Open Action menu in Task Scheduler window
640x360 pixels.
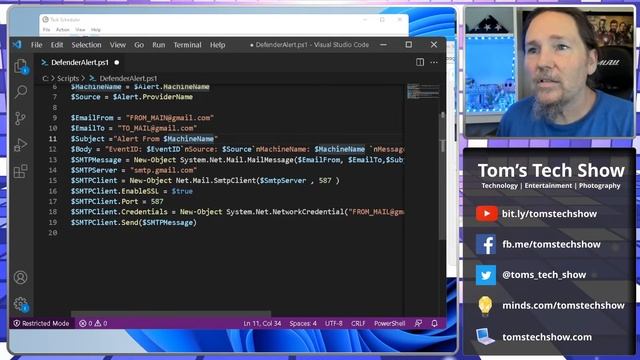tap(62, 30)
